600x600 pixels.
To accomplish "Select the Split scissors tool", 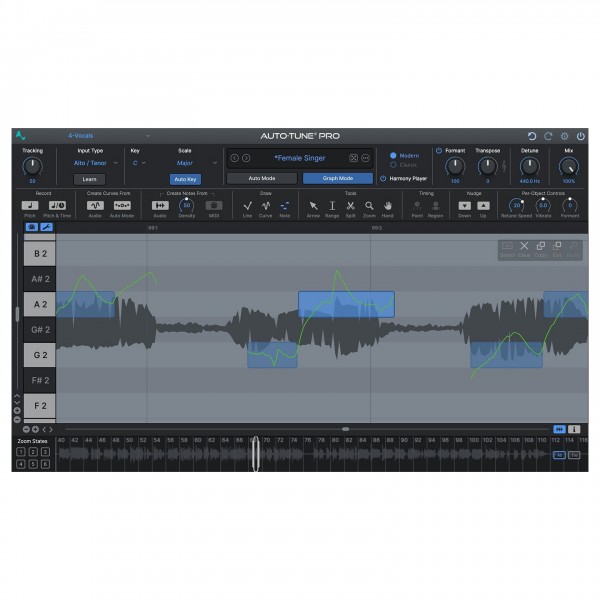I will (351, 206).
